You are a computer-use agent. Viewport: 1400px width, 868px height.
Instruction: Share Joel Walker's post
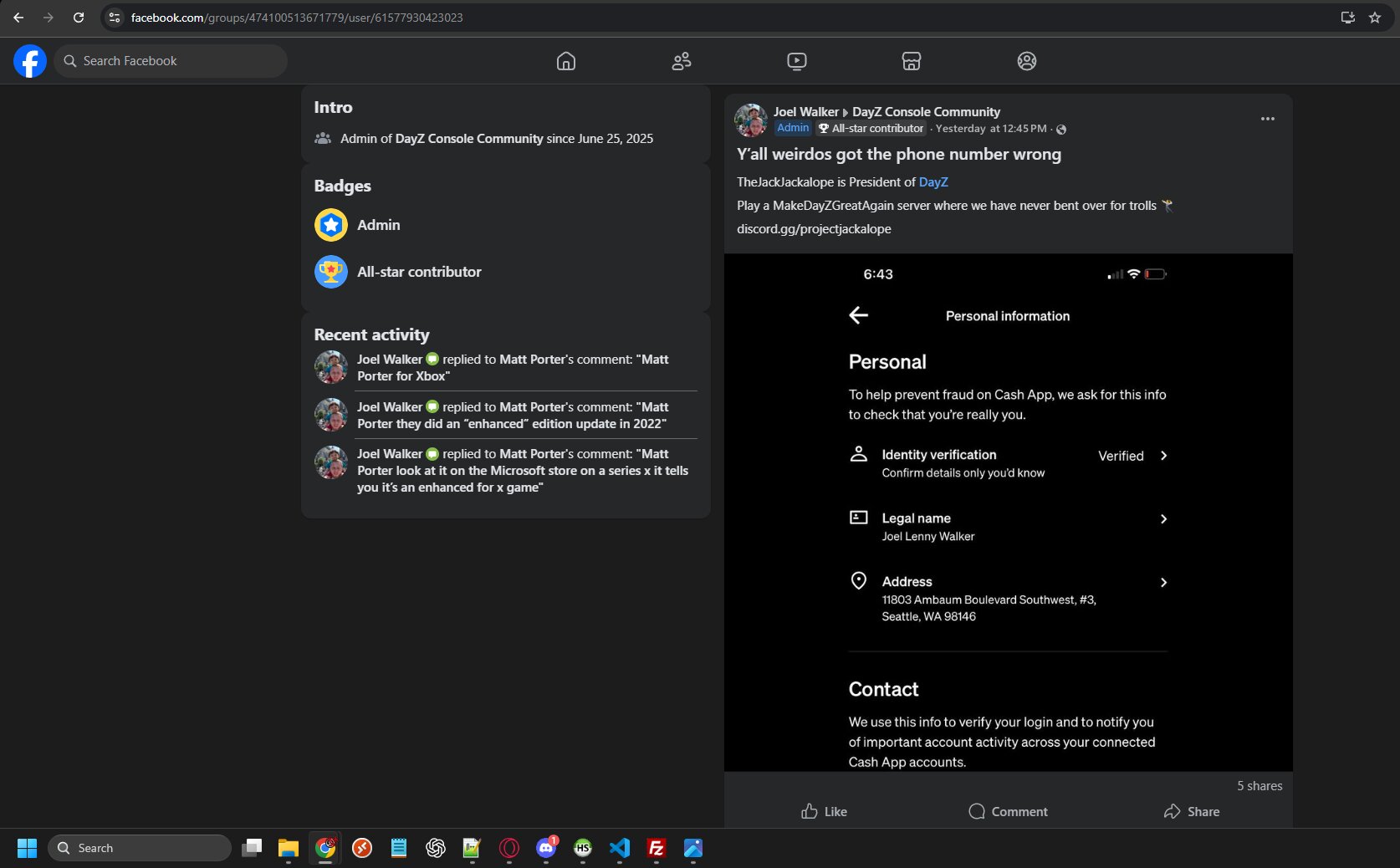click(x=1192, y=811)
